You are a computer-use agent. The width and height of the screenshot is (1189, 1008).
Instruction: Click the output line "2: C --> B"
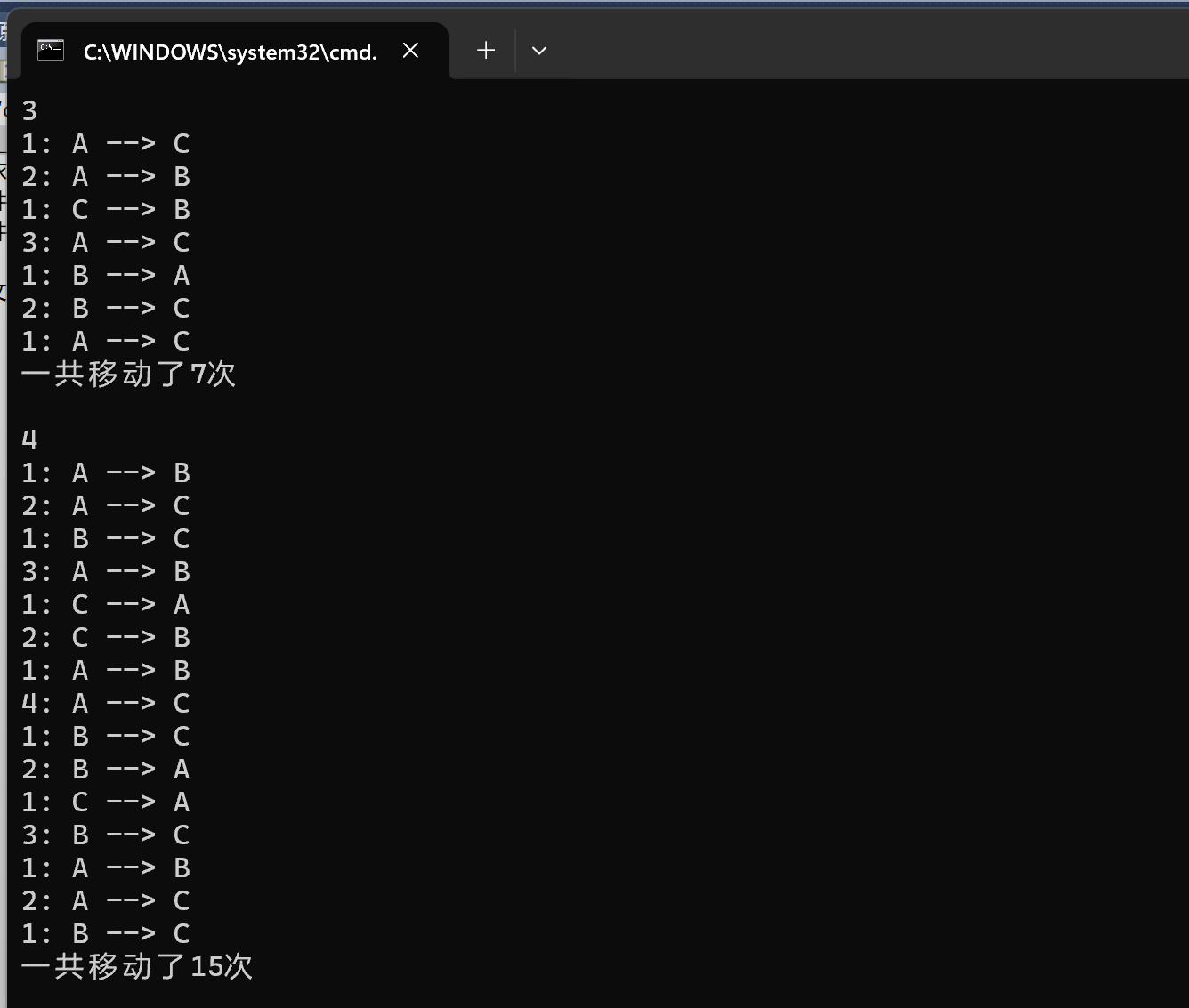106,638
